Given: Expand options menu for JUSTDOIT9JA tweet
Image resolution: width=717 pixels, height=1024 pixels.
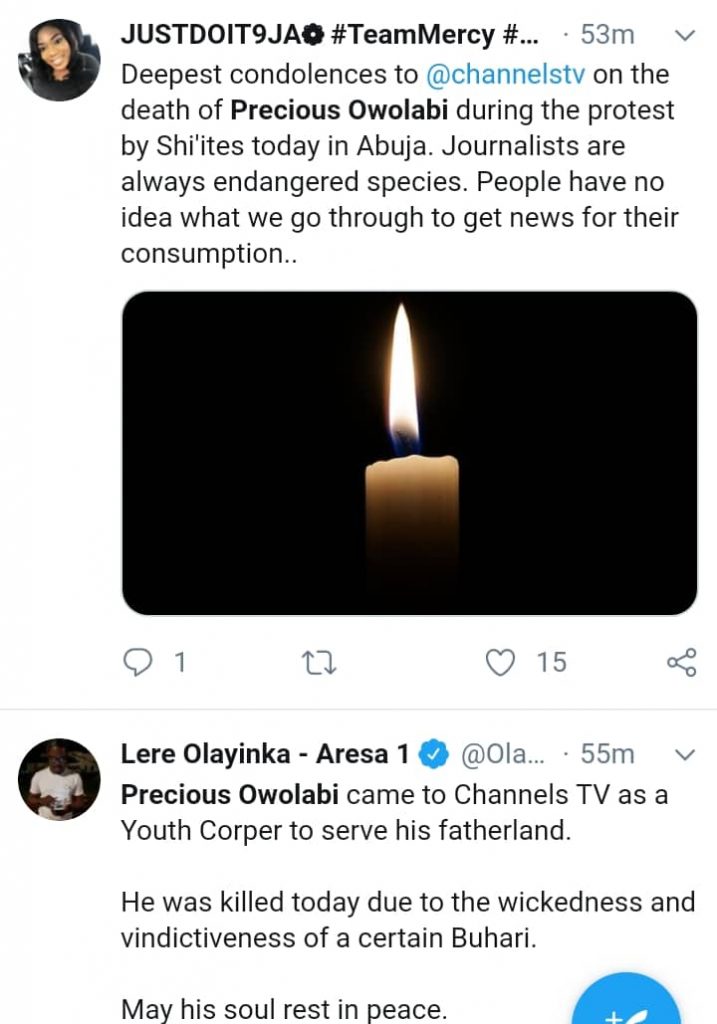Looking at the screenshot, I should [685, 36].
